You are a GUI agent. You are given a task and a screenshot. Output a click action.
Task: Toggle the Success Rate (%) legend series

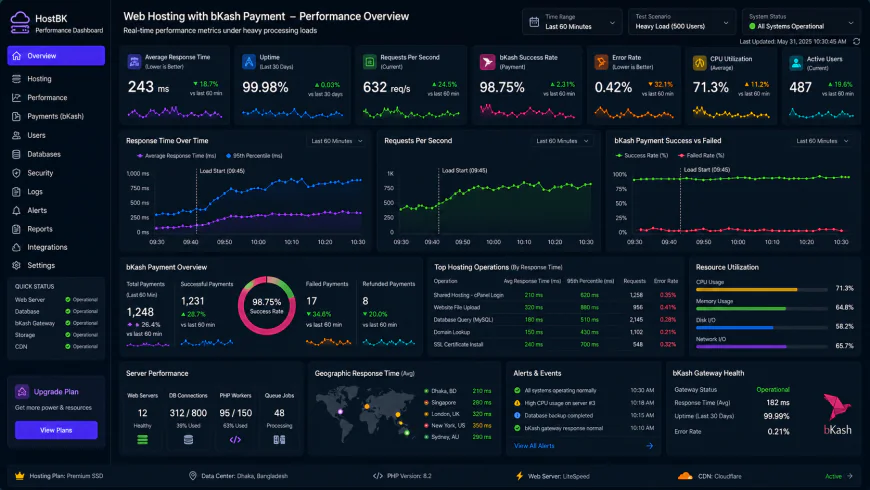pyautogui.click(x=642, y=156)
